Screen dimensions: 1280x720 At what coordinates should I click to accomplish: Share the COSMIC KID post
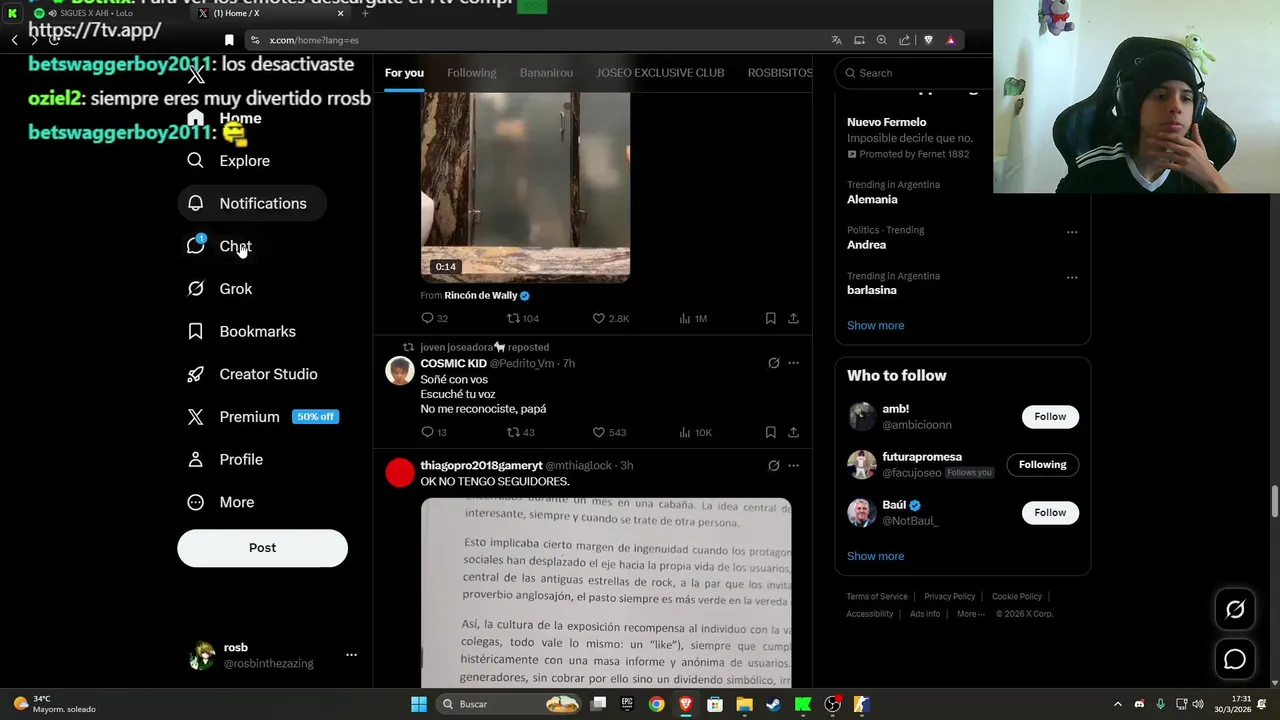point(793,432)
